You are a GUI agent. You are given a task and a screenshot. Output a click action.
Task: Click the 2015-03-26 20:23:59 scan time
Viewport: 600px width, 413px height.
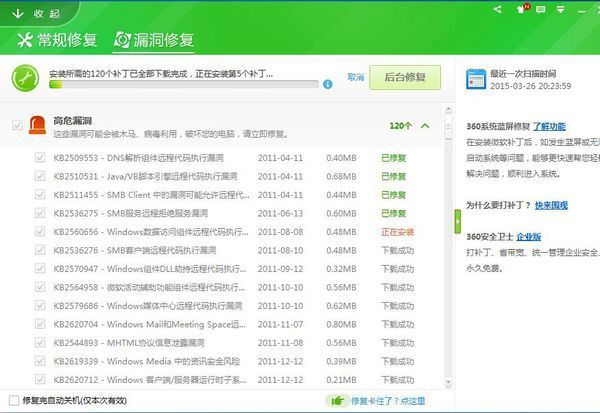[531, 86]
